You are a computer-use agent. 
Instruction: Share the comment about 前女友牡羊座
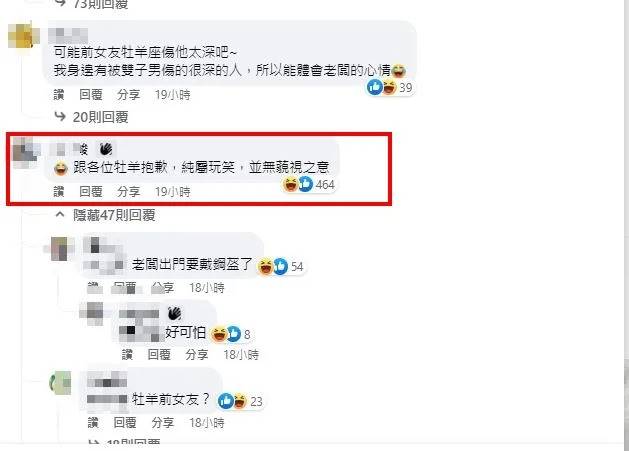[129, 95]
